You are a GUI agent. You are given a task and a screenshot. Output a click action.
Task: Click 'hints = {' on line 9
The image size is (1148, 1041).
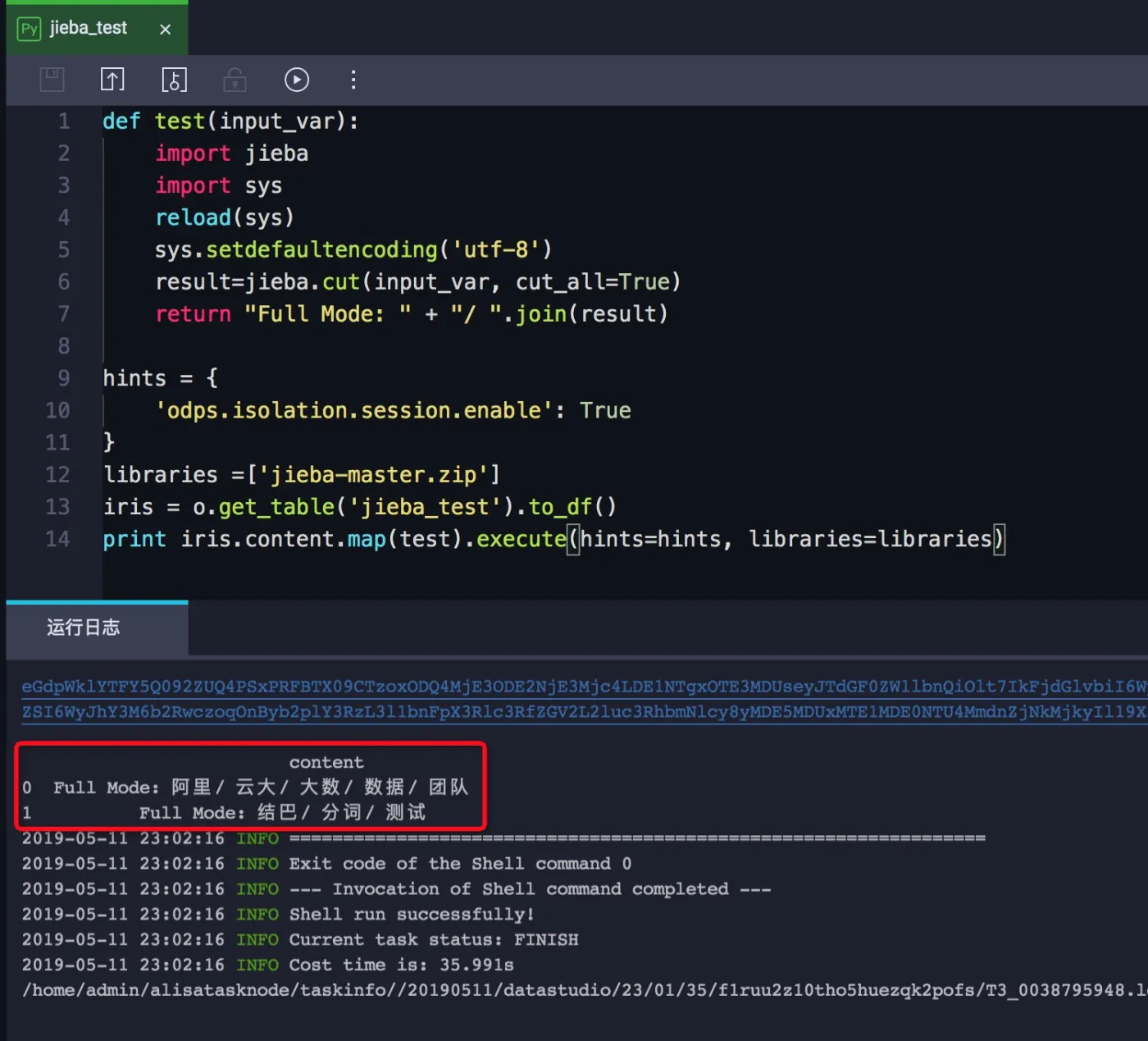point(161,378)
